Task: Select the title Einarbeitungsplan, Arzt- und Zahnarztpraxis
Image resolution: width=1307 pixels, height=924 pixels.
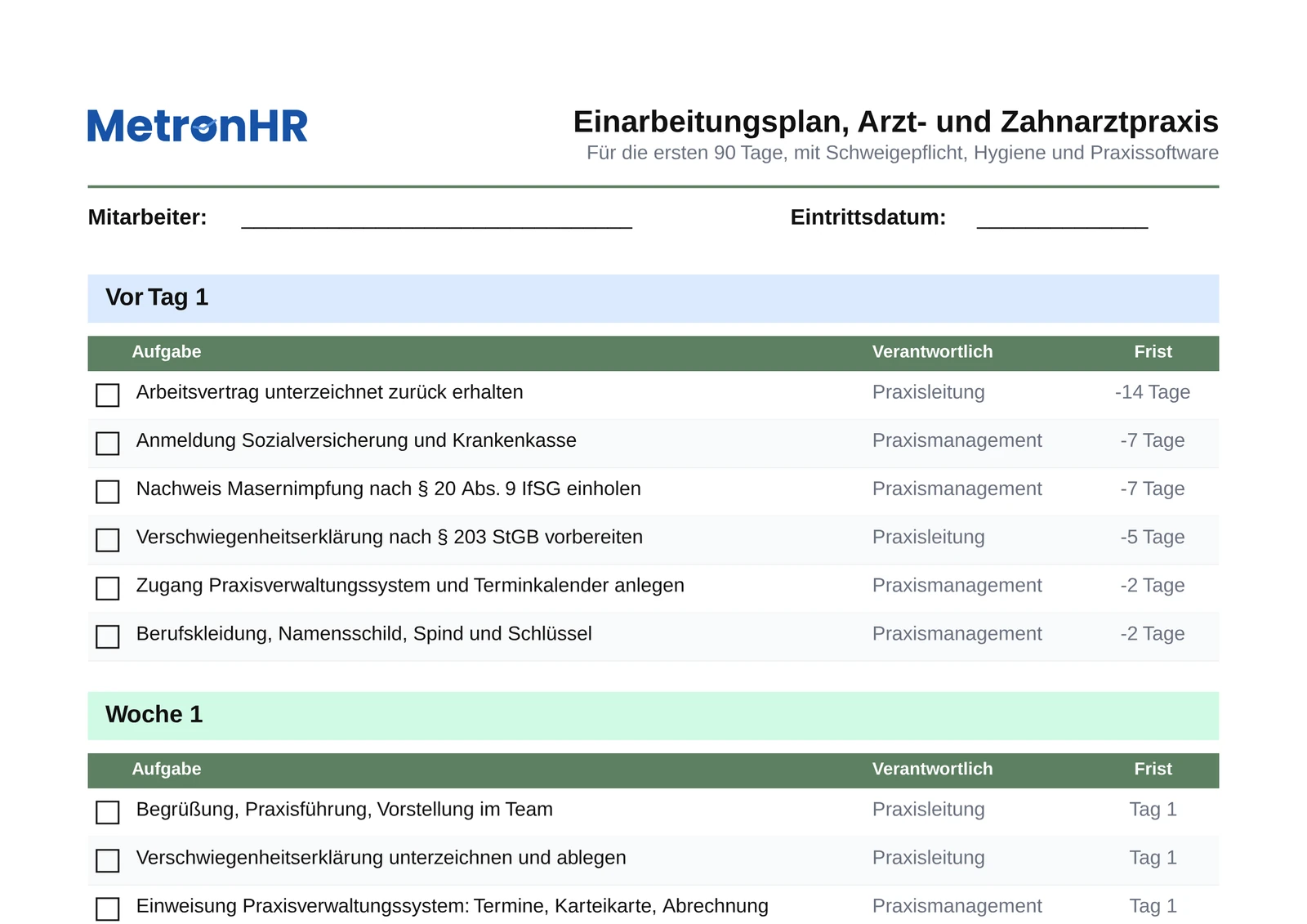Action: (x=895, y=122)
